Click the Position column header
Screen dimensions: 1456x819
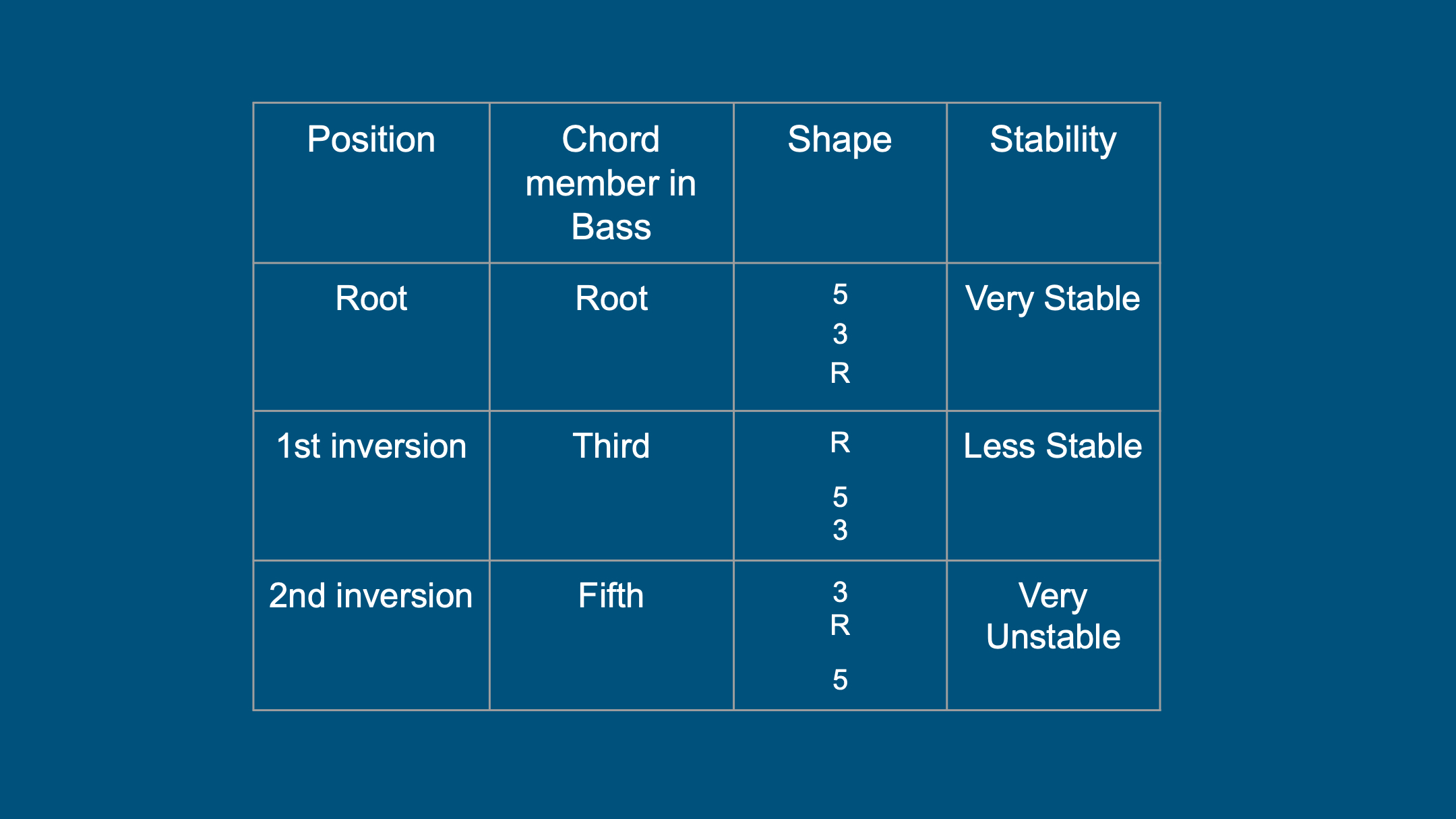coord(371,140)
